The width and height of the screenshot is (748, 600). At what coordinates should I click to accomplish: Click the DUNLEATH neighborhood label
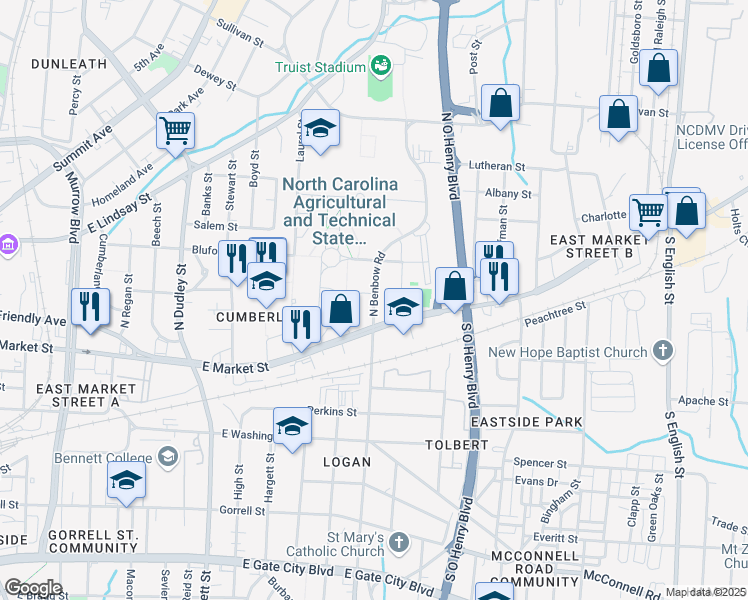[x=69, y=64]
